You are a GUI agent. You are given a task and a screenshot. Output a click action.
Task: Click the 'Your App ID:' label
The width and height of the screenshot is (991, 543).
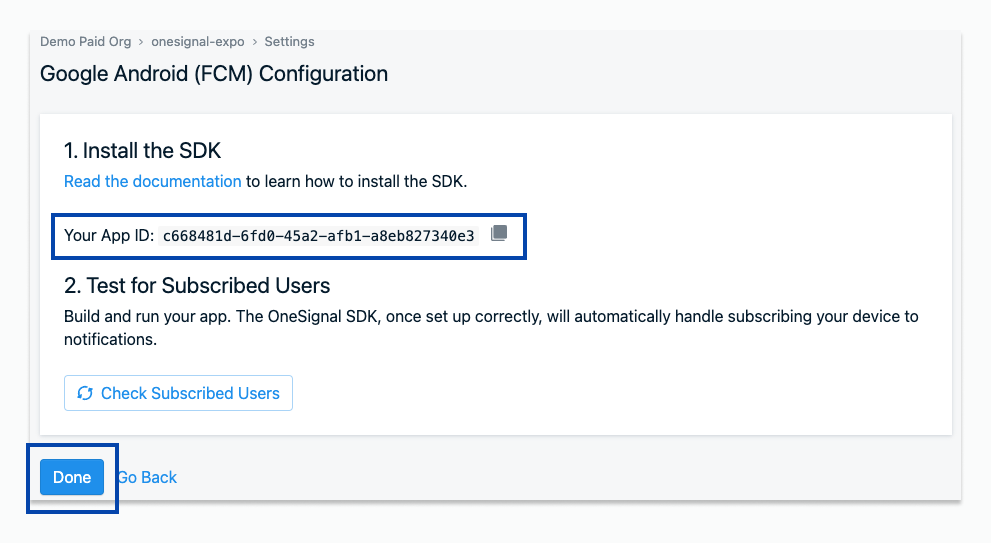point(109,236)
